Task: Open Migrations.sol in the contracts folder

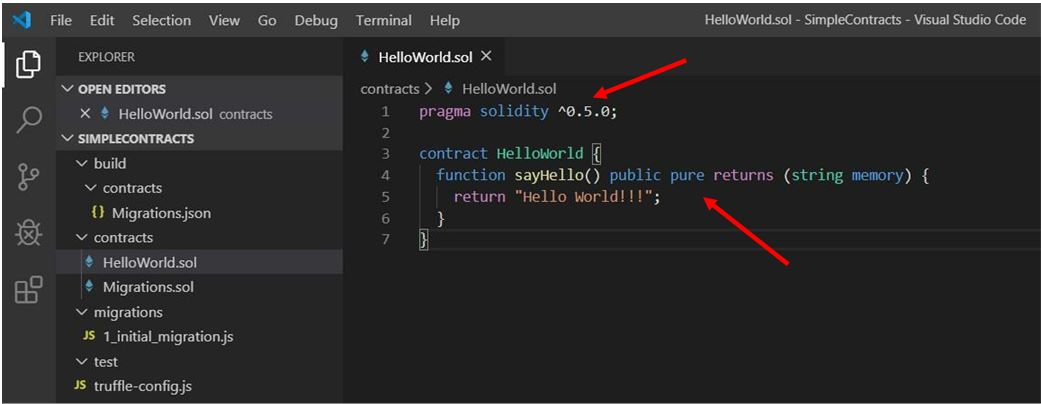Action: (x=148, y=287)
